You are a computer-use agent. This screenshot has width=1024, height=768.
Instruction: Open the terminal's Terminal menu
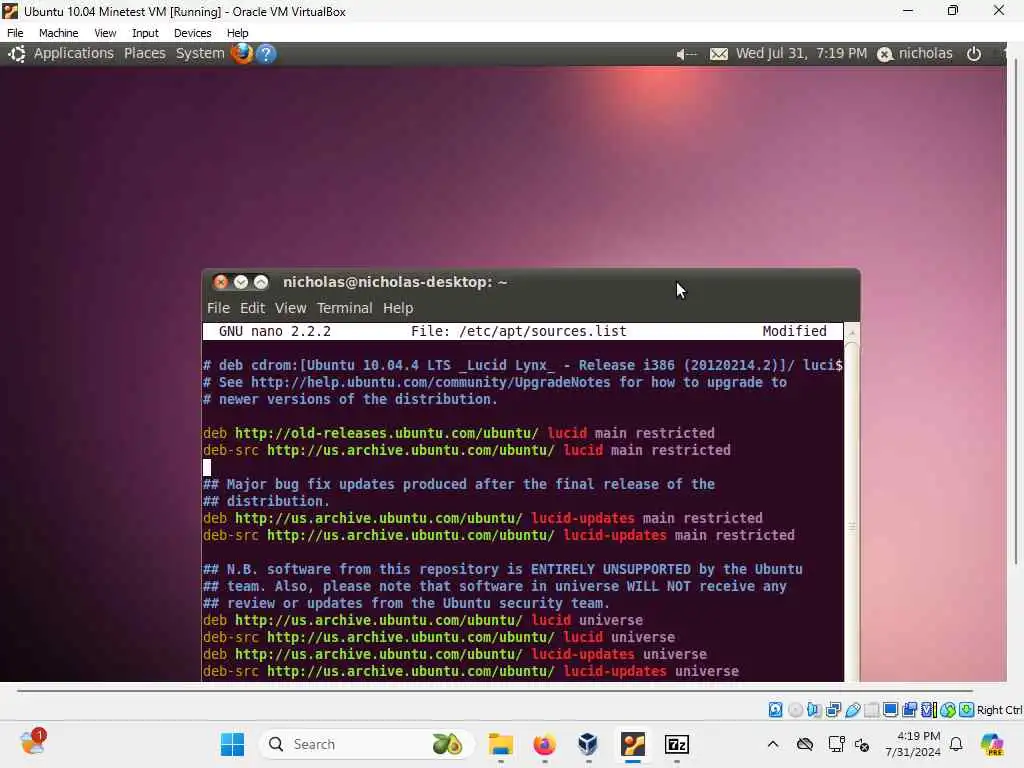point(344,308)
